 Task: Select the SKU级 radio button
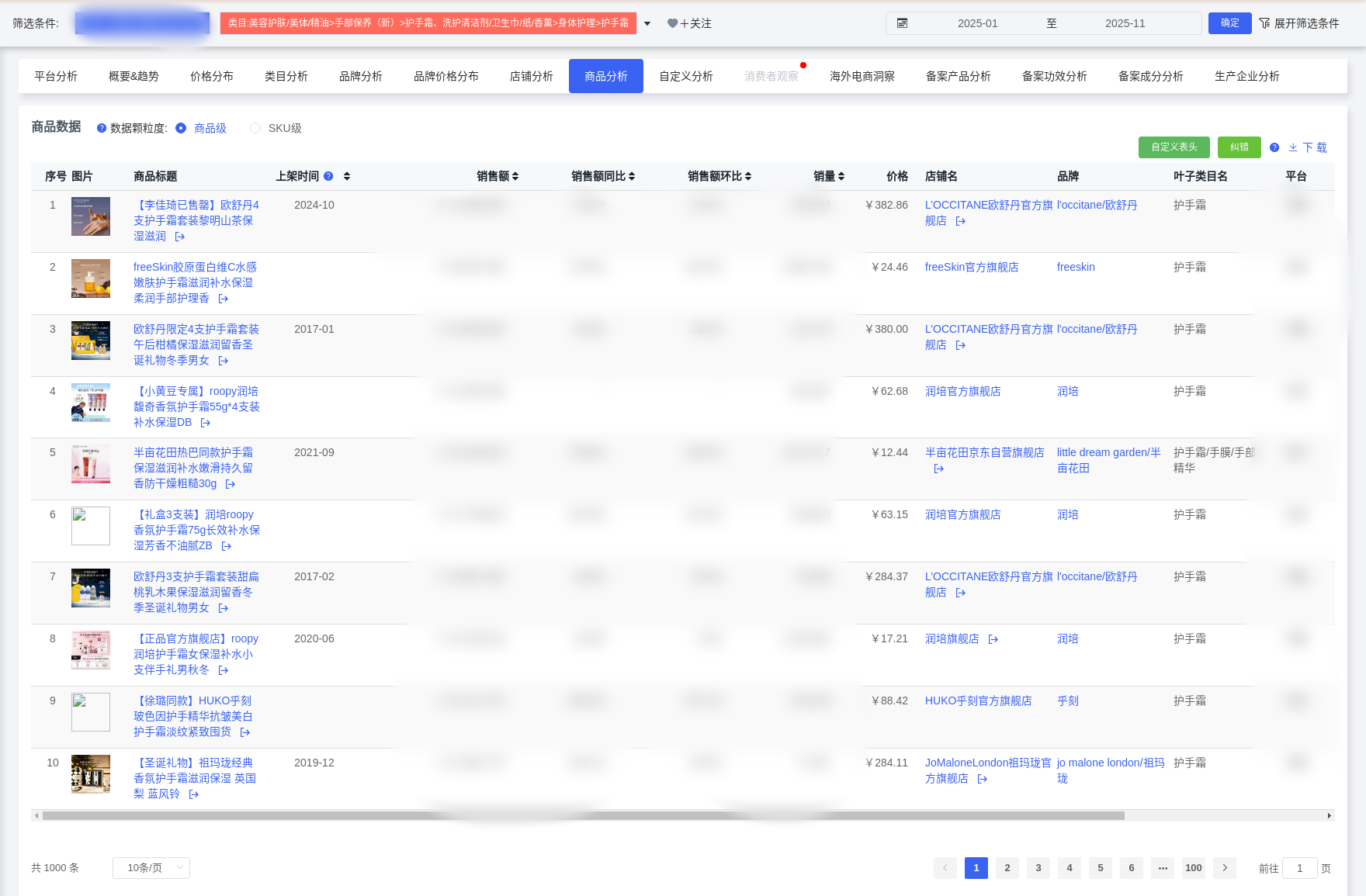pyautogui.click(x=255, y=128)
